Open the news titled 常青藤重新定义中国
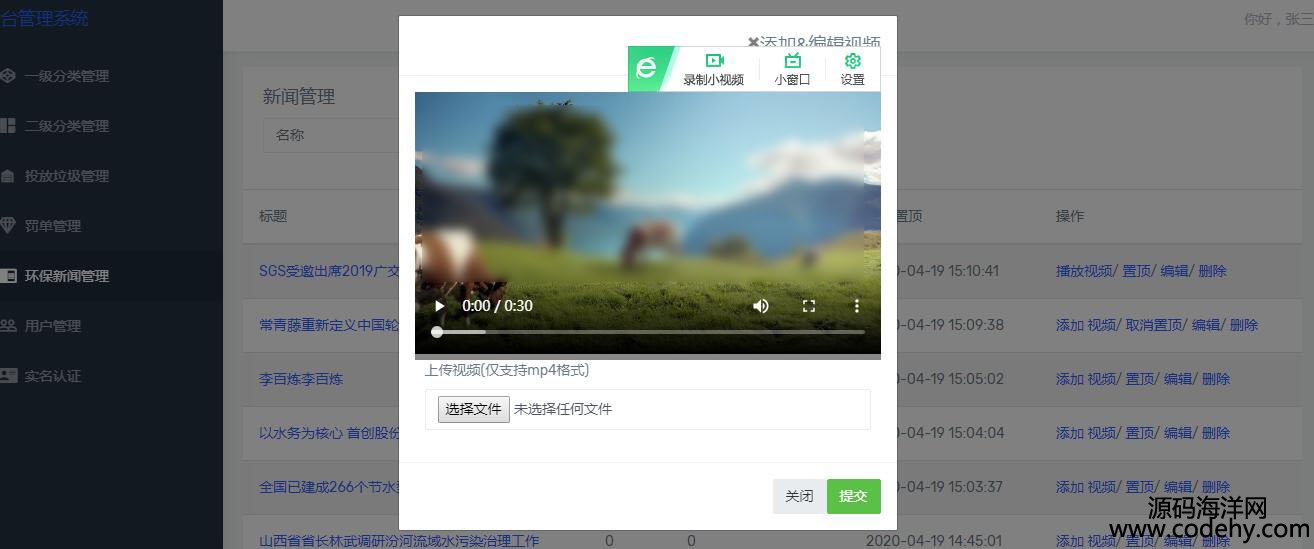Screen dimensions: 1314x549 tap(329, 325)
